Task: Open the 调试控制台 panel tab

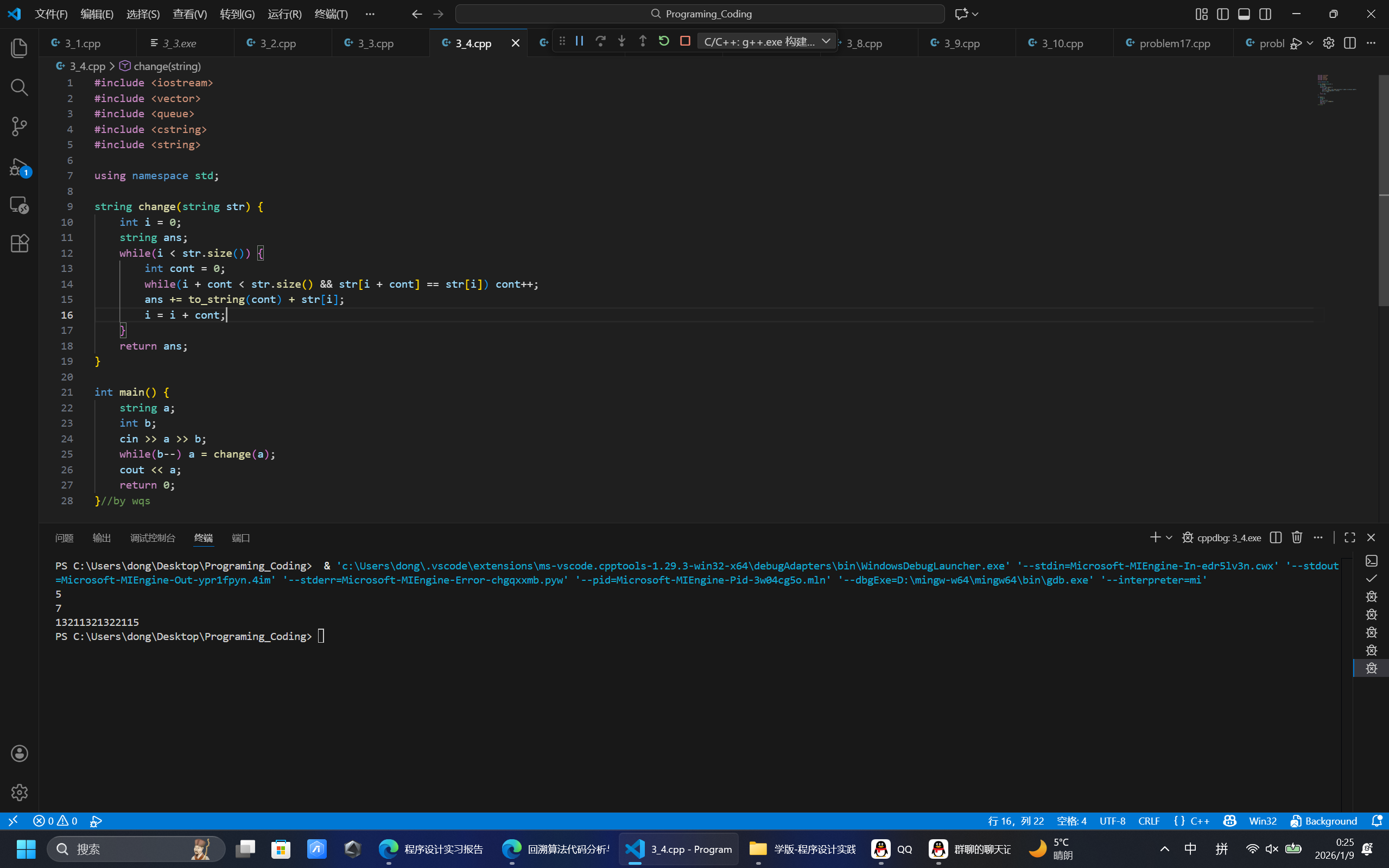Action: click(152, 538)
